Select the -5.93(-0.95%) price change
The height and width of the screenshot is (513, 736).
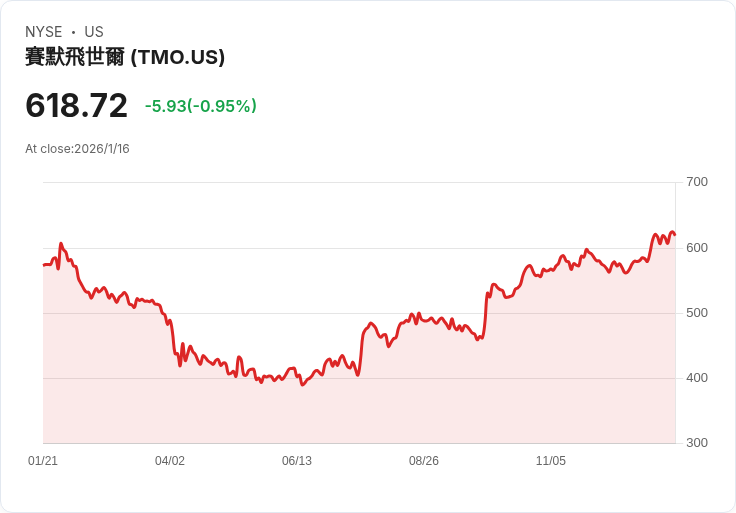(200, 106)
